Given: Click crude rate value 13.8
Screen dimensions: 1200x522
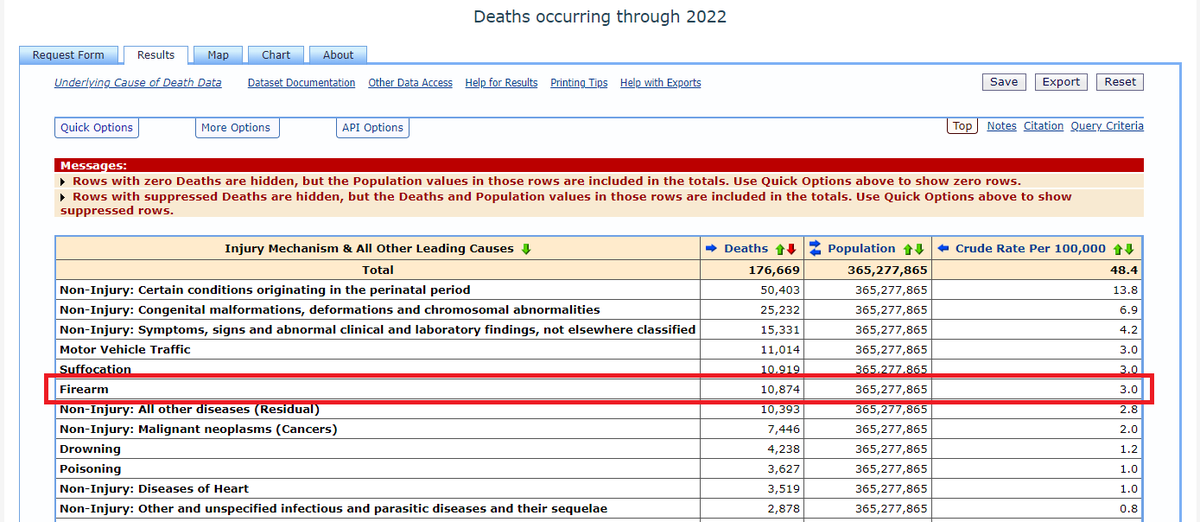Looking at the screenshot, I should pos(1127,290).
